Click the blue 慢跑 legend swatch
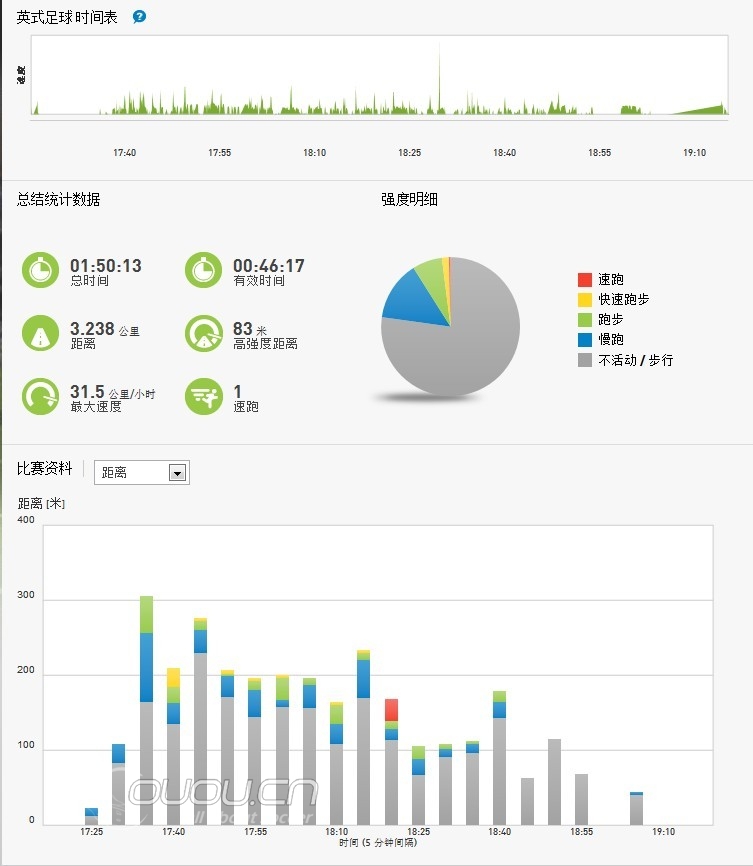753x866 pixels. coord(585,340)
